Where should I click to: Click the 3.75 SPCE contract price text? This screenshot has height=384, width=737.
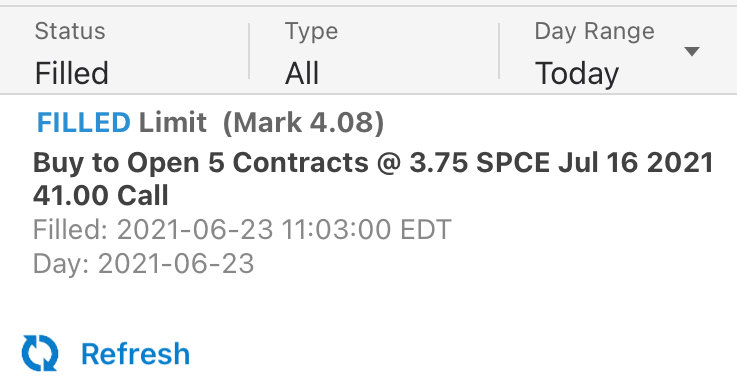click(x=479, y=163)
